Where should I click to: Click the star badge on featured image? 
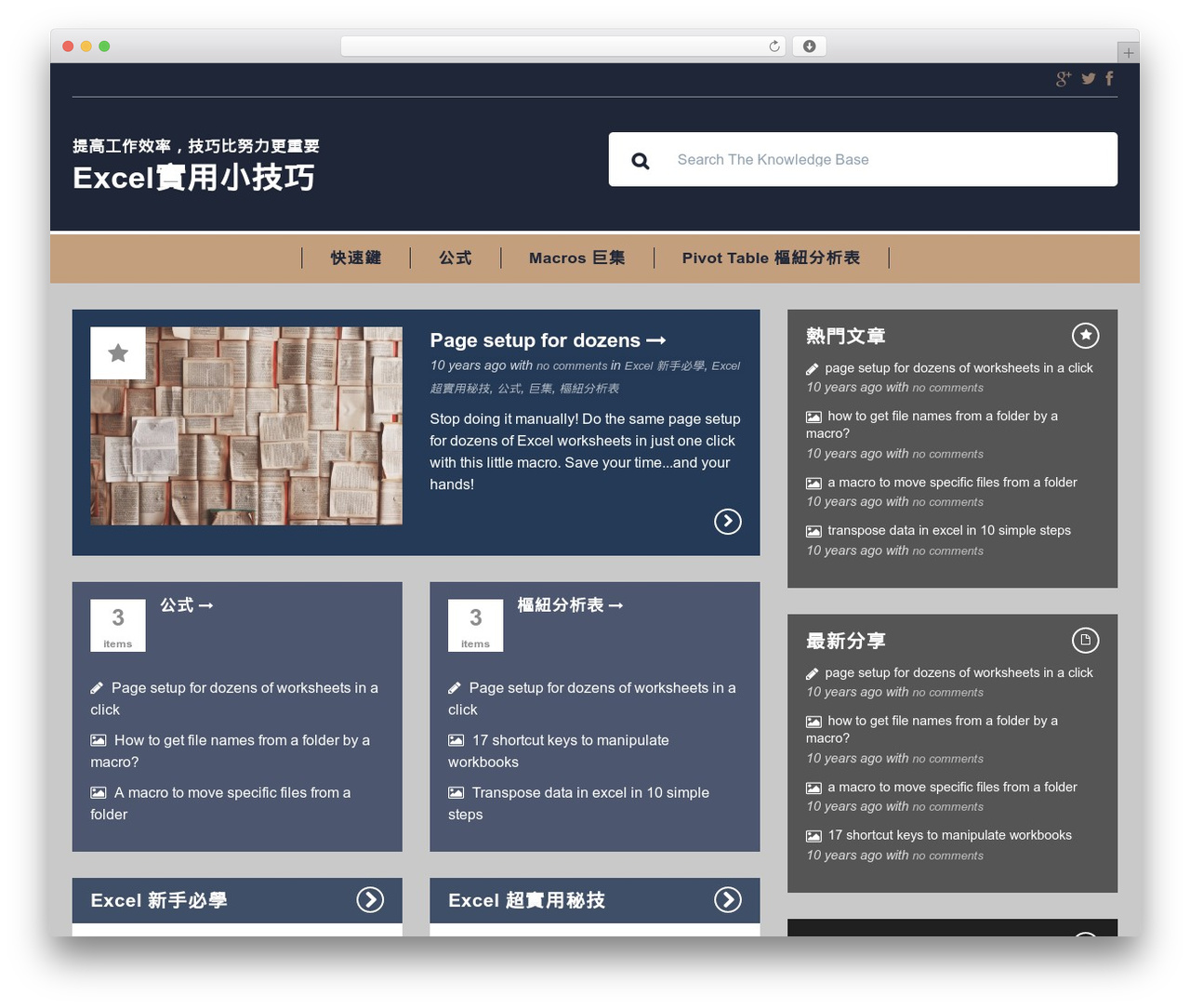tap(118, 353)
